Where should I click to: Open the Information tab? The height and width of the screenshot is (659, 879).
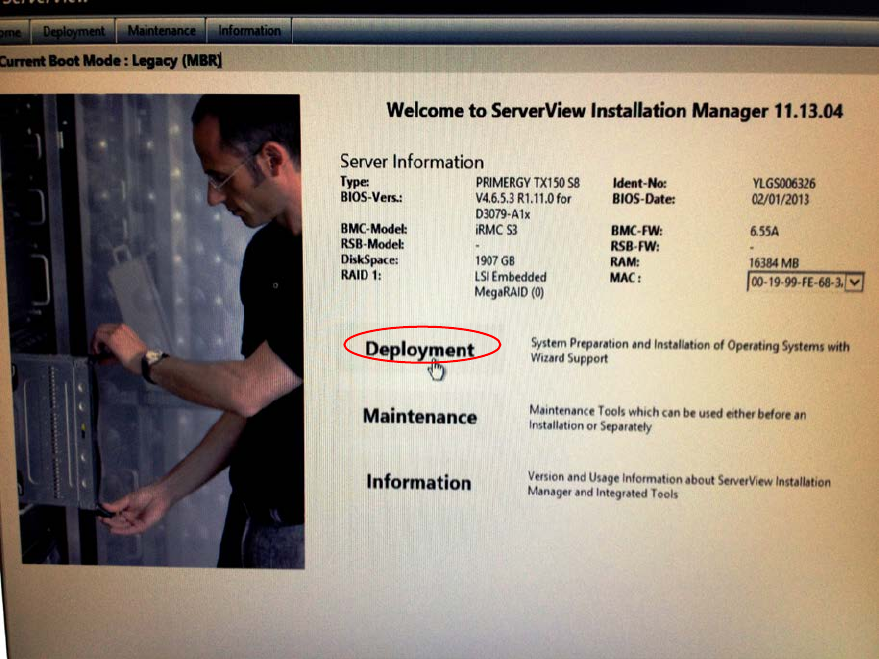click(x=249, y=31)
